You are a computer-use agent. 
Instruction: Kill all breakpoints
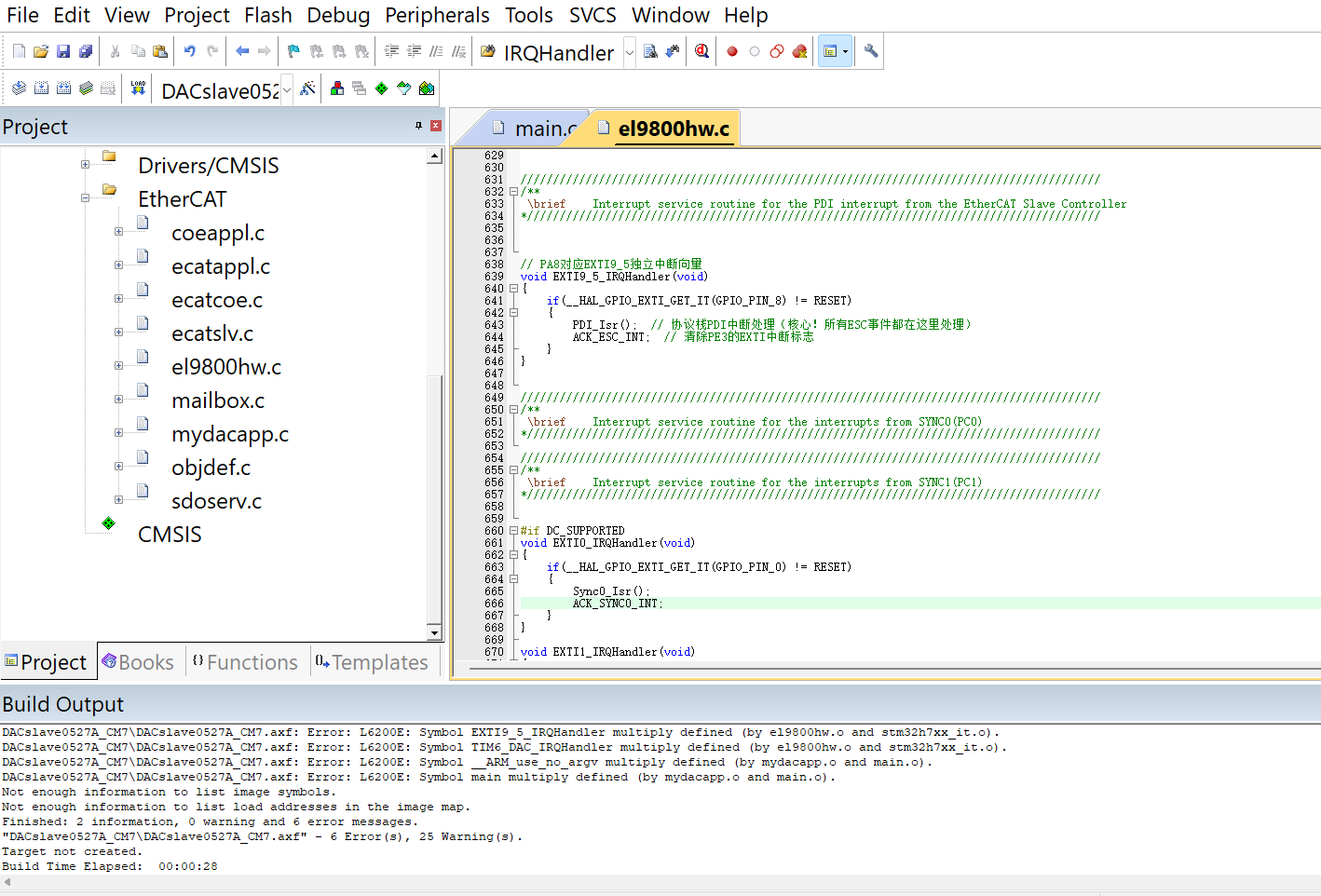[799, 52]
